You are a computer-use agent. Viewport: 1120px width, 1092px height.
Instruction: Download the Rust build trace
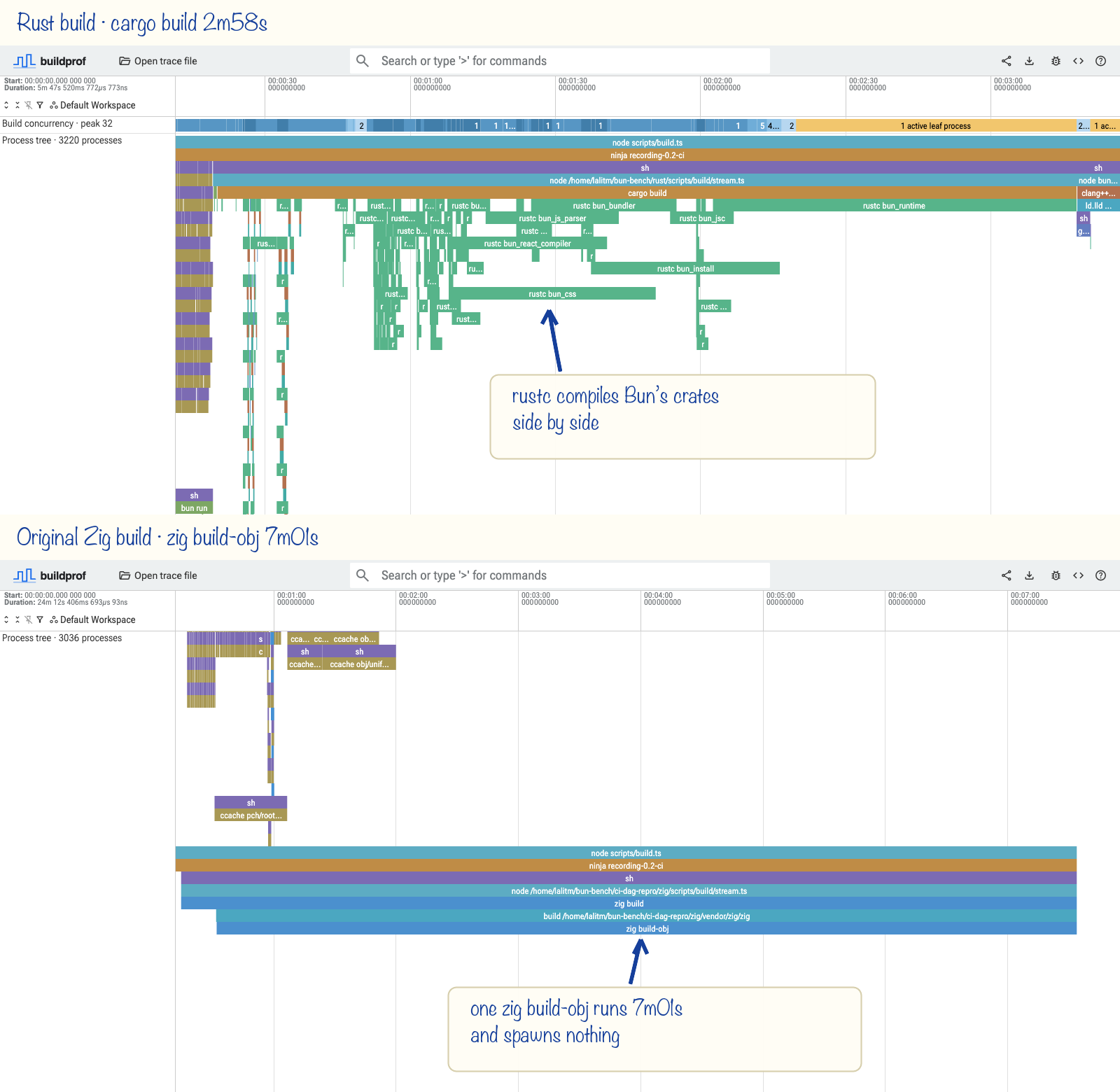(1030, 61)
